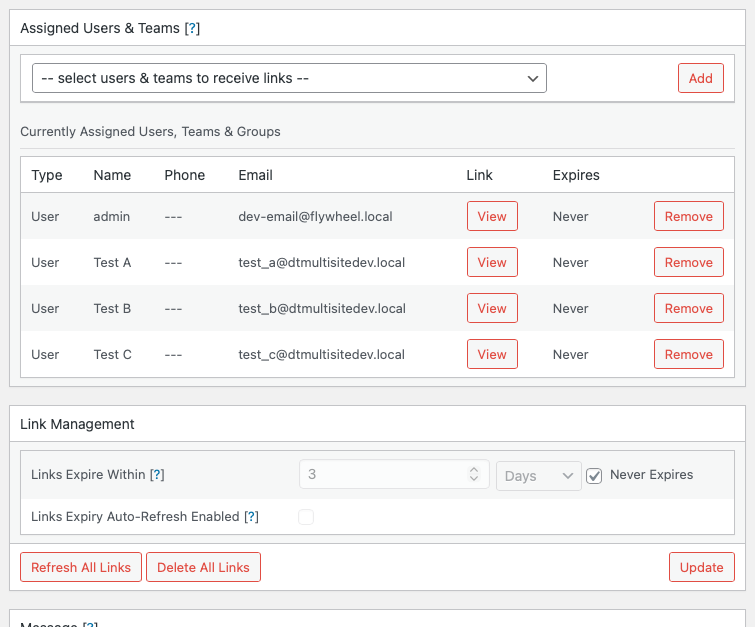Enable Links Expiry Auto-Refresh checkbox

[306, 517]
